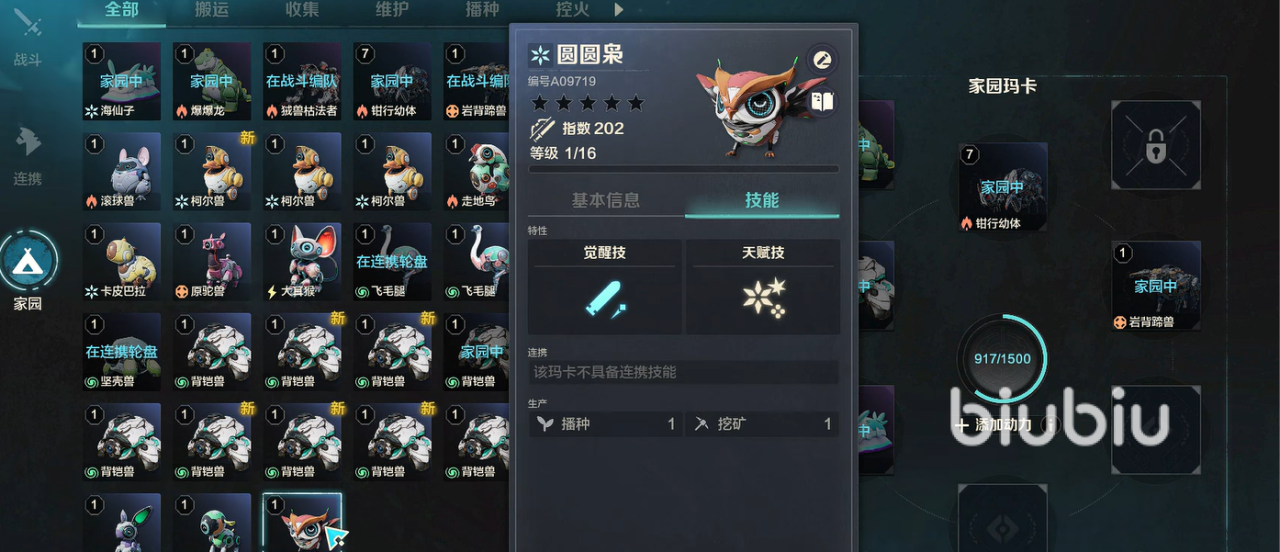
Task: Click the 917/1500 power progress ring
Action: 1002,358
